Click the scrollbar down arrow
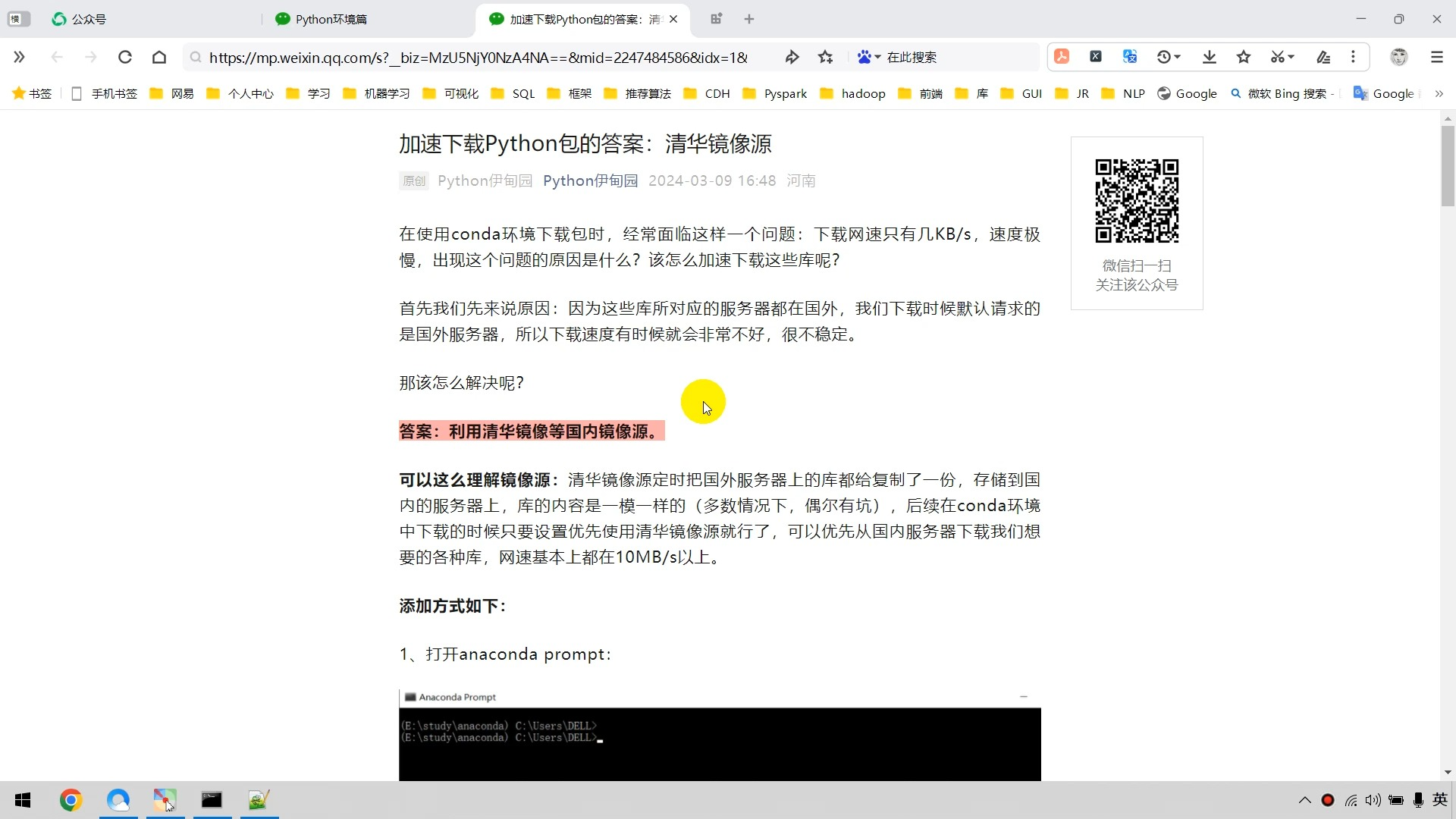 pos(1448,772)
